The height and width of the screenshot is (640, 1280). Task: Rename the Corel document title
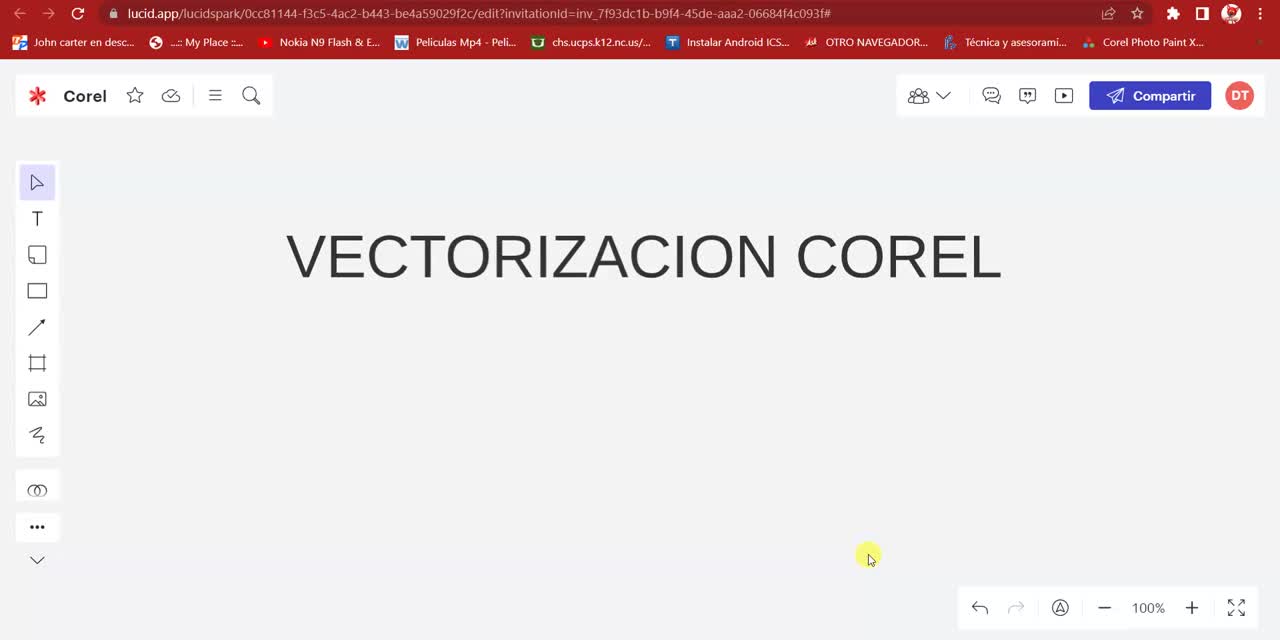point(85,96)
